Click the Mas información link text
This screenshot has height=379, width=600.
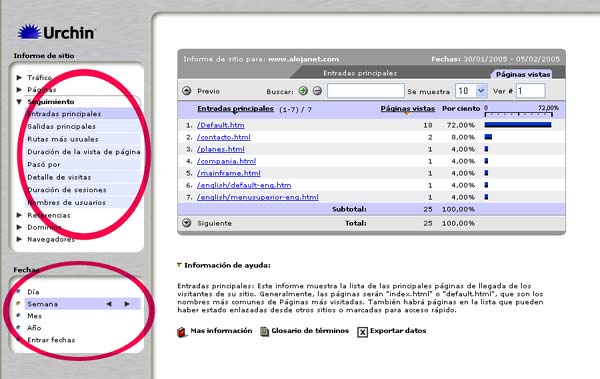(221, 331)
